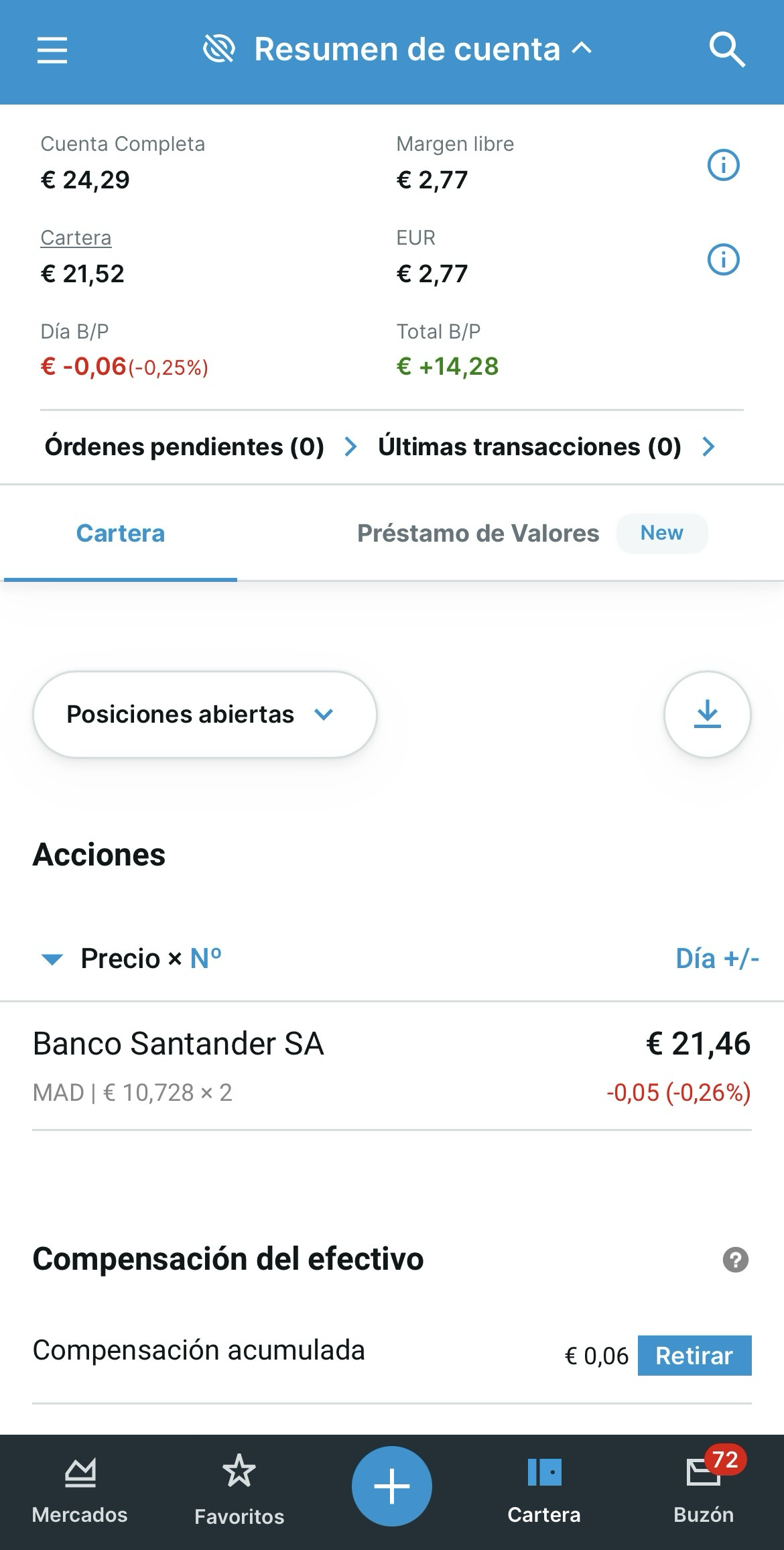View Últimas transacciones (0)
The height and width of the screenshot is (1550, 784).
(546, 446)
